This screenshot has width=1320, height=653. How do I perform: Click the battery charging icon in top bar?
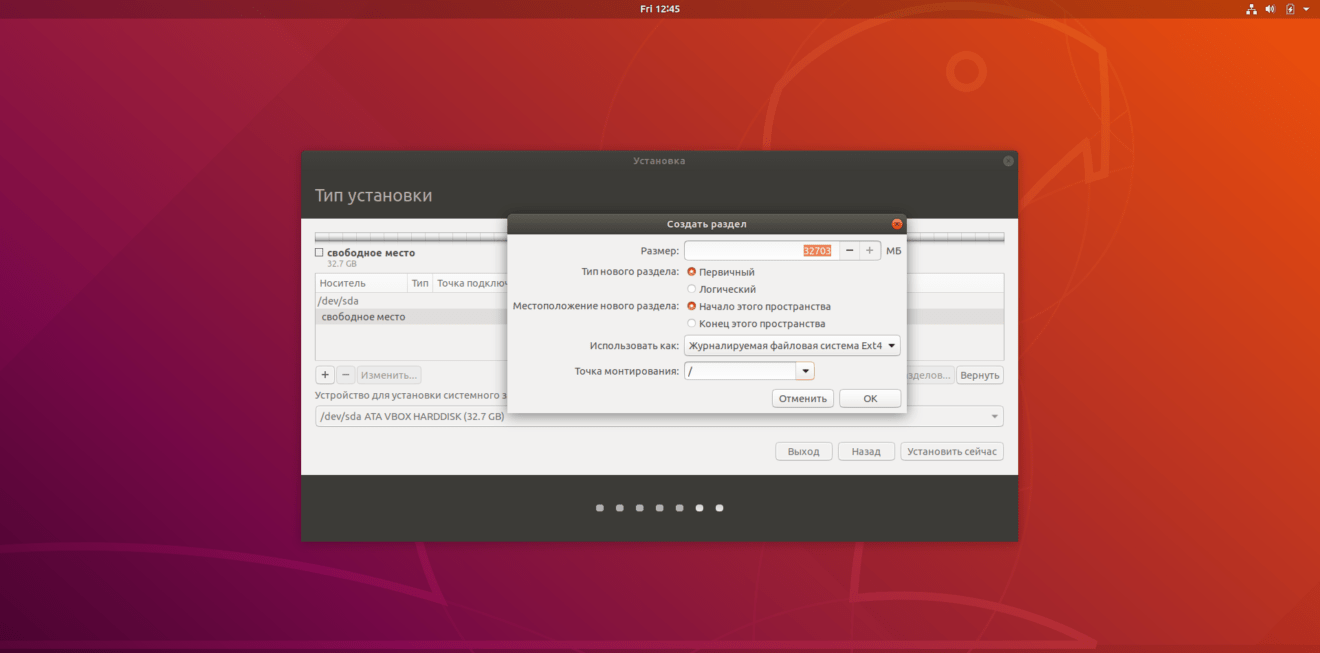(x=1289, y=8)
